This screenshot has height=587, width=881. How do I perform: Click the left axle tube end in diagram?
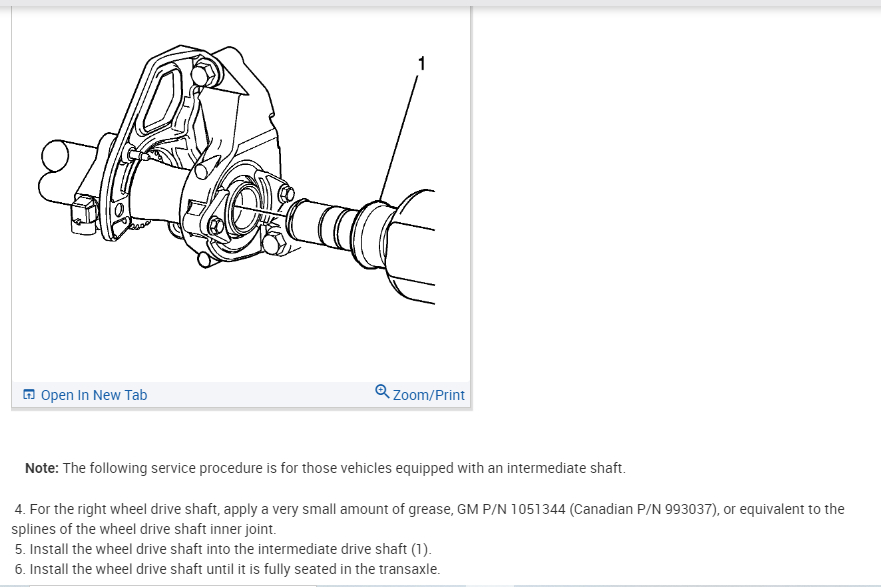pos(55,156)
